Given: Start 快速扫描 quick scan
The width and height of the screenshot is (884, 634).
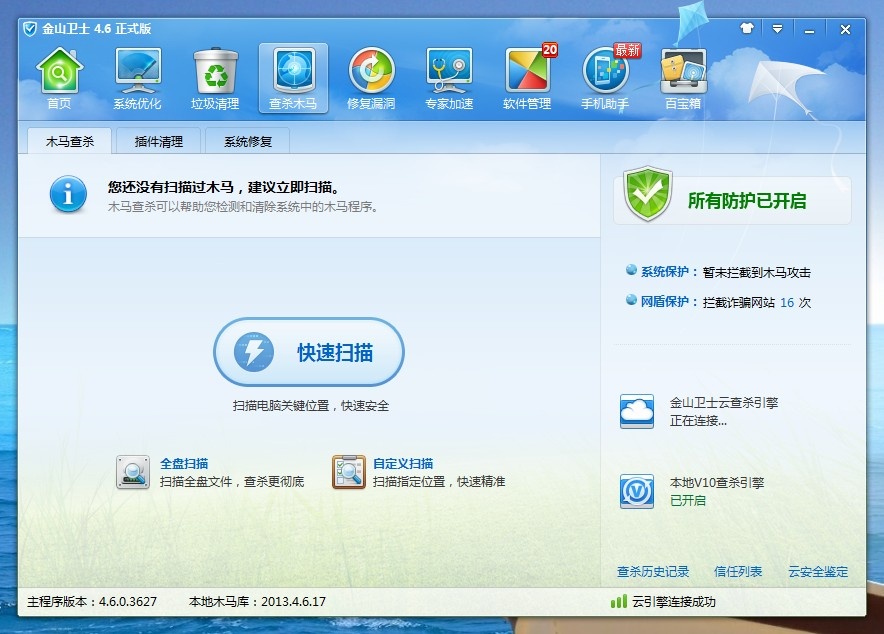Looking at the screenshot, I should pyautogui.click(x=309, y=352).
